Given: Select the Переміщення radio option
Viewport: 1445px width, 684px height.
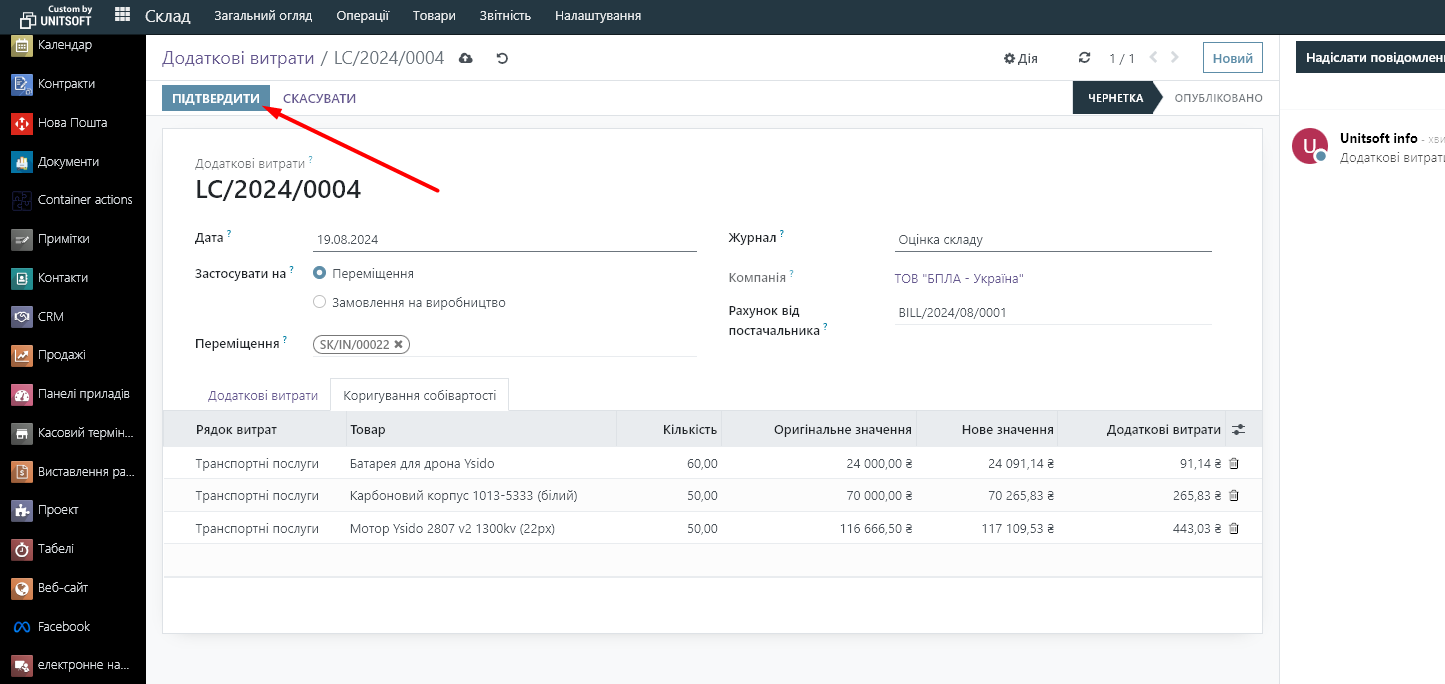Looking at the screenshot, I should point(320,273).
